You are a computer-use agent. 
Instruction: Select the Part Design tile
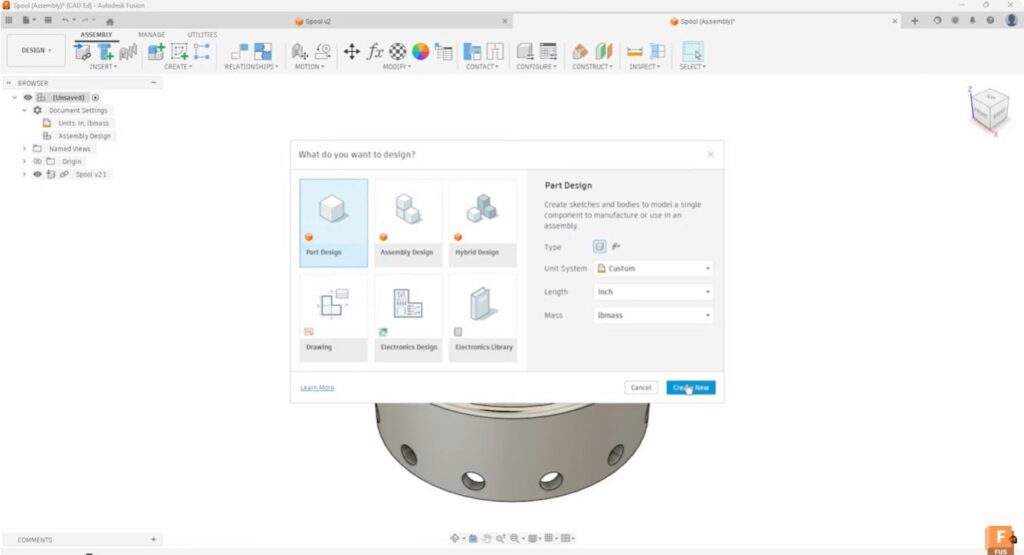(x=334, y=223)
